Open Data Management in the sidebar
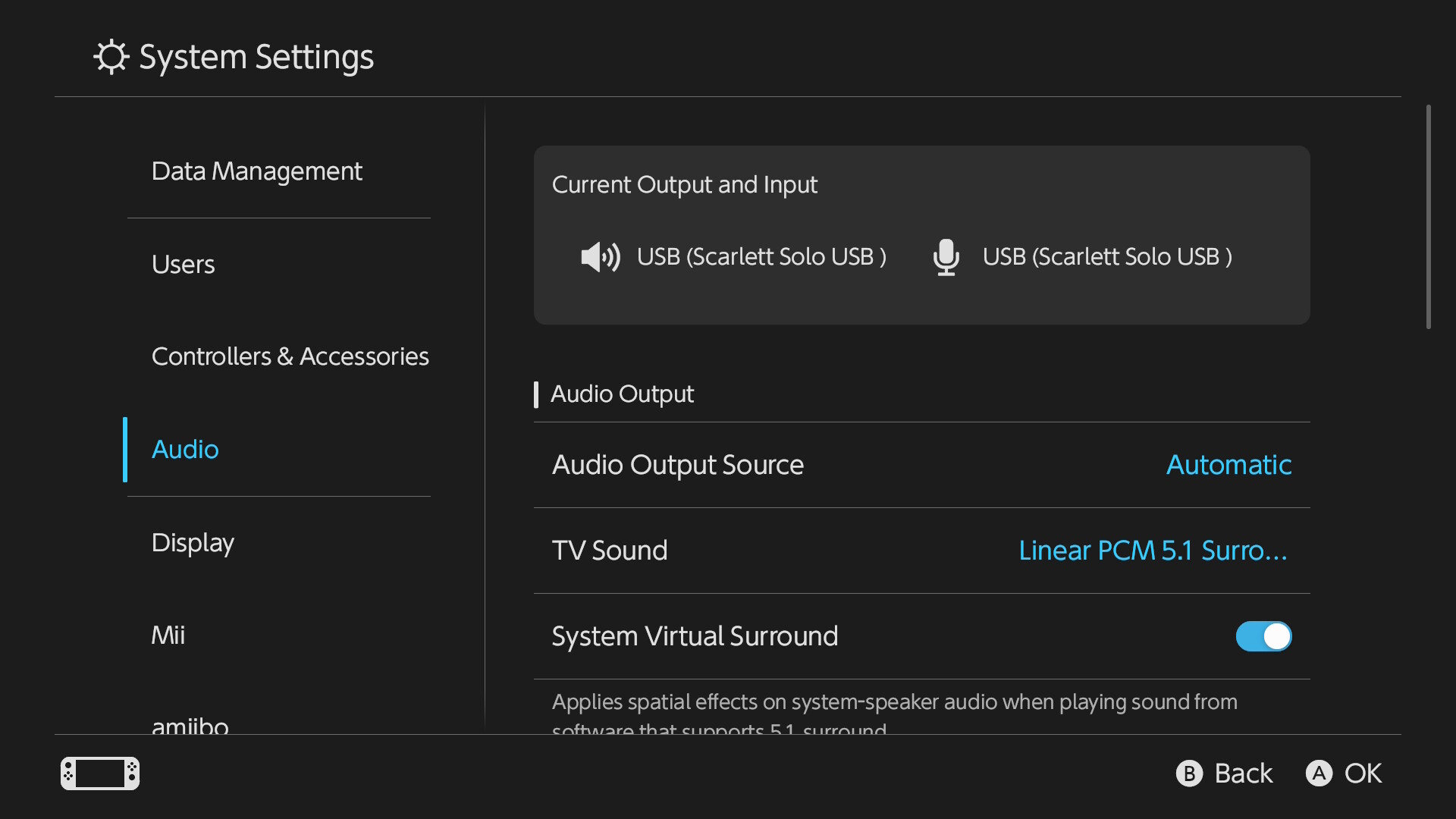The image size is (1456, 819). 256,171
